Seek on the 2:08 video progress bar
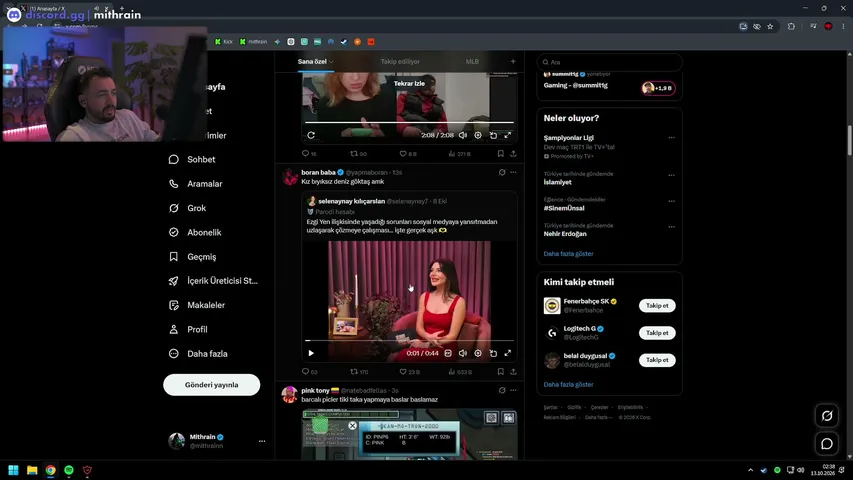Screen dimensions: 853x480 pyautogui.click(x=409, y=122)
